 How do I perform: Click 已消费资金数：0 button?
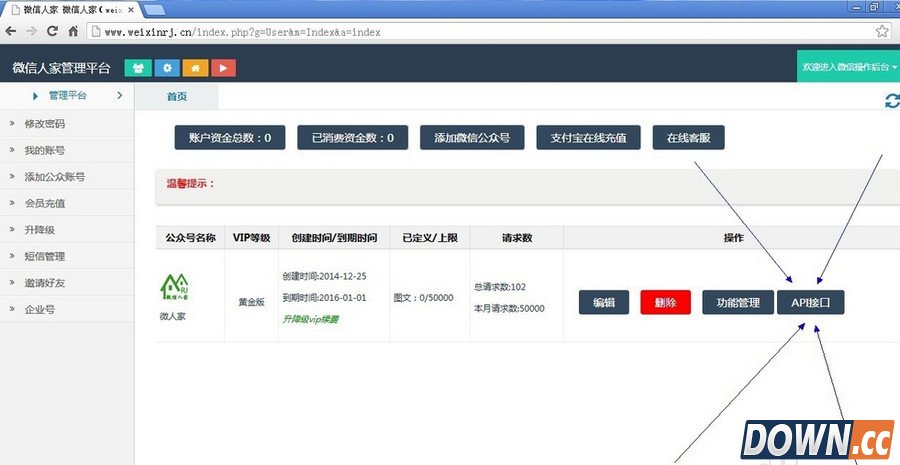352,138
